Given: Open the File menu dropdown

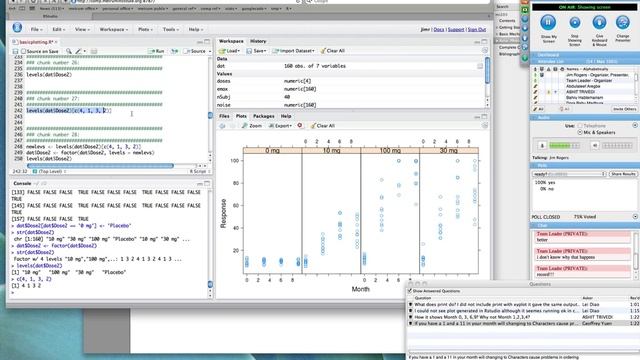Looking at the screenshot, I should 36,29.
